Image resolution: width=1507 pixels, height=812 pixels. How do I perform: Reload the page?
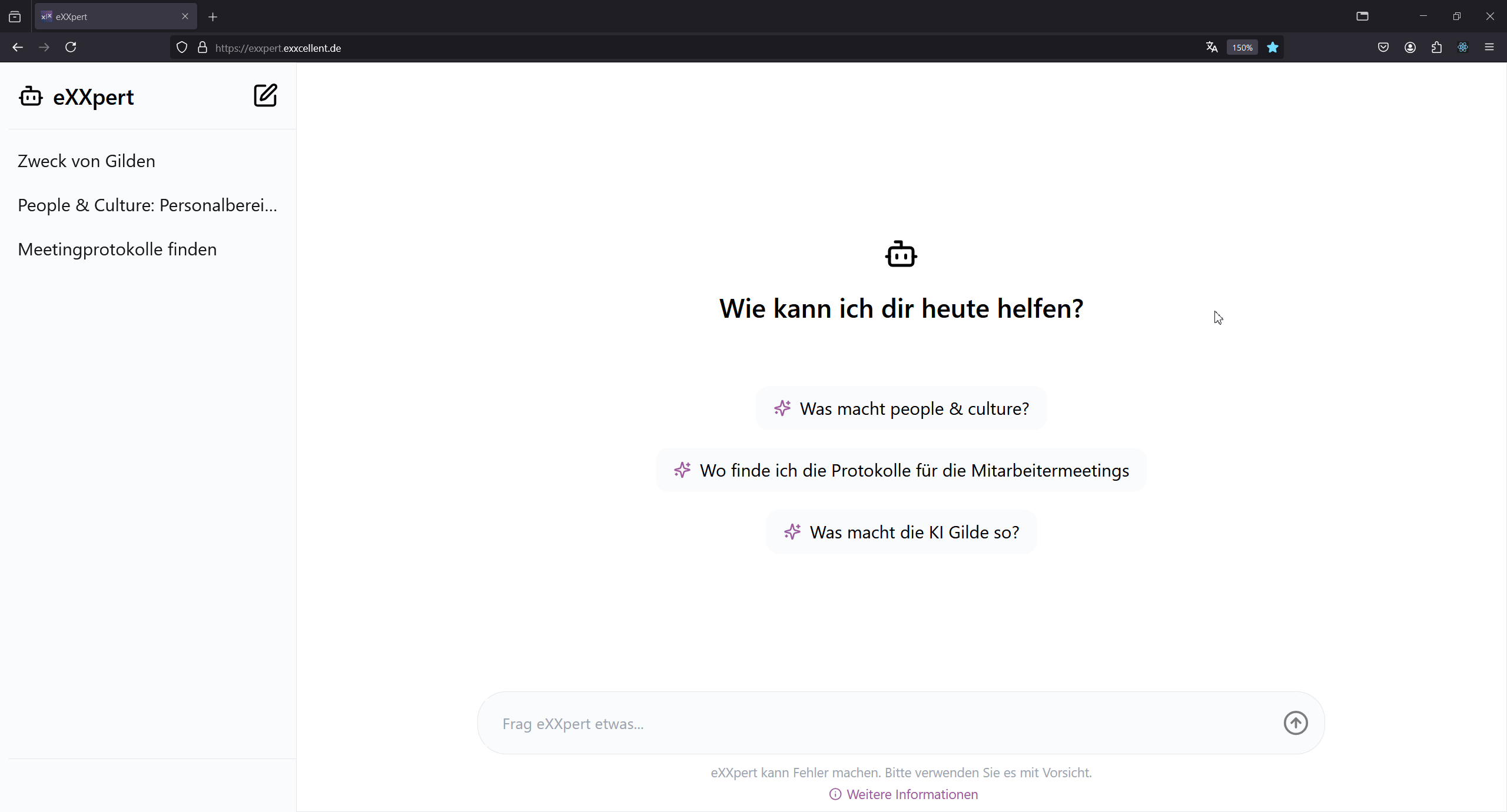tap(71, 47)
